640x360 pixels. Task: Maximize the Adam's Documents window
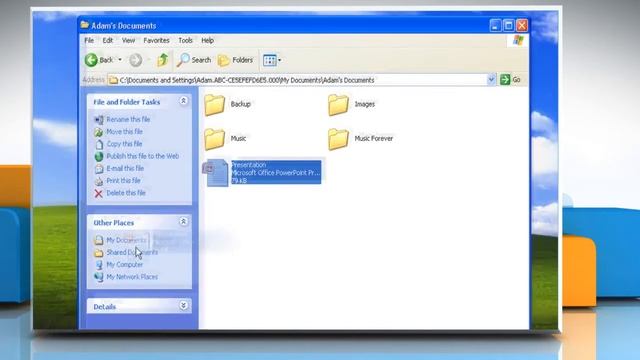click(509, 25)
